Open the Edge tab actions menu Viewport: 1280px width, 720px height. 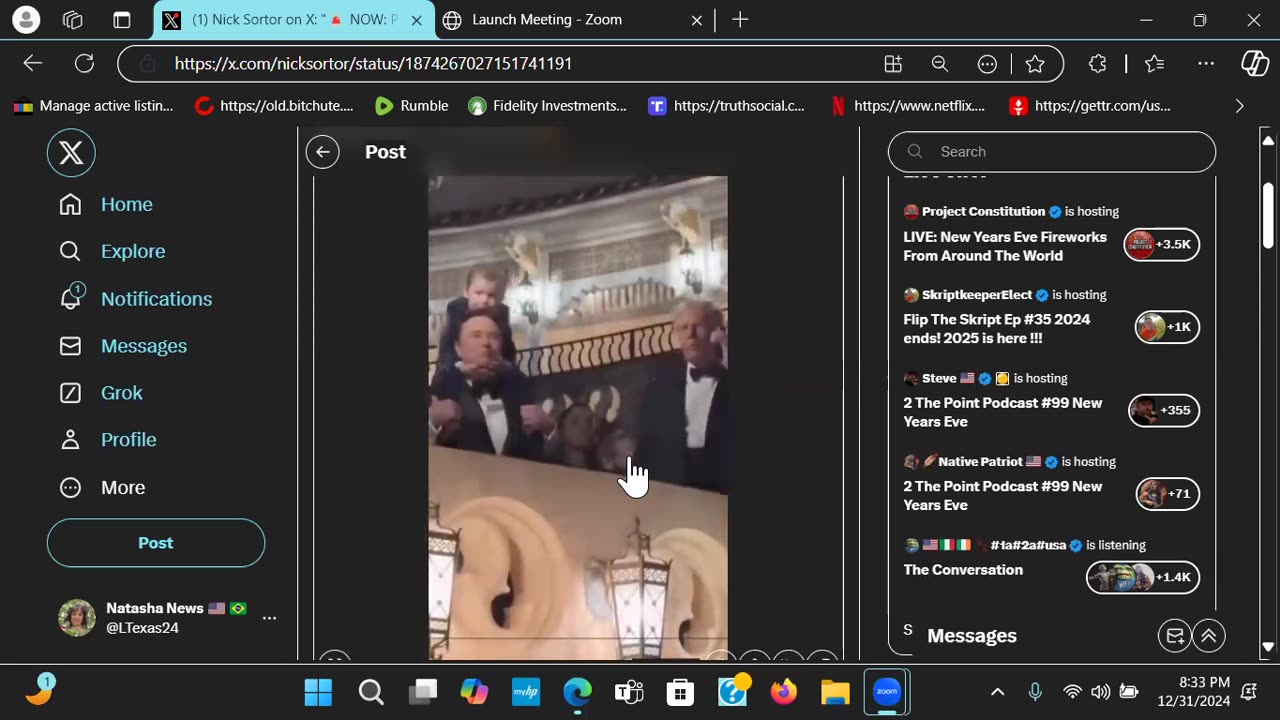tap(121, 19)
